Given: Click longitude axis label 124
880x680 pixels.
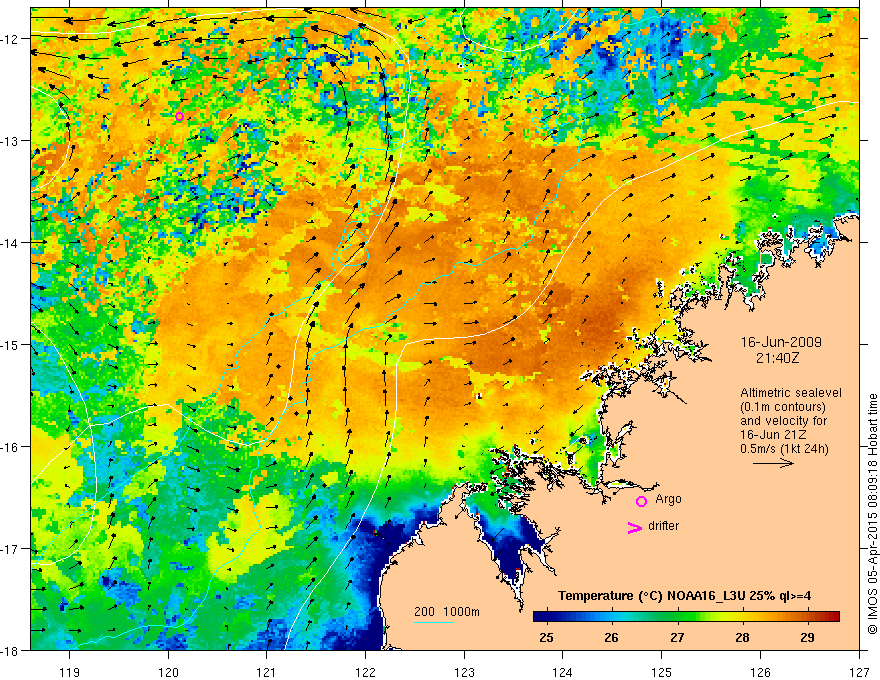Looking at the screenshot, I should tap(563, 673).
